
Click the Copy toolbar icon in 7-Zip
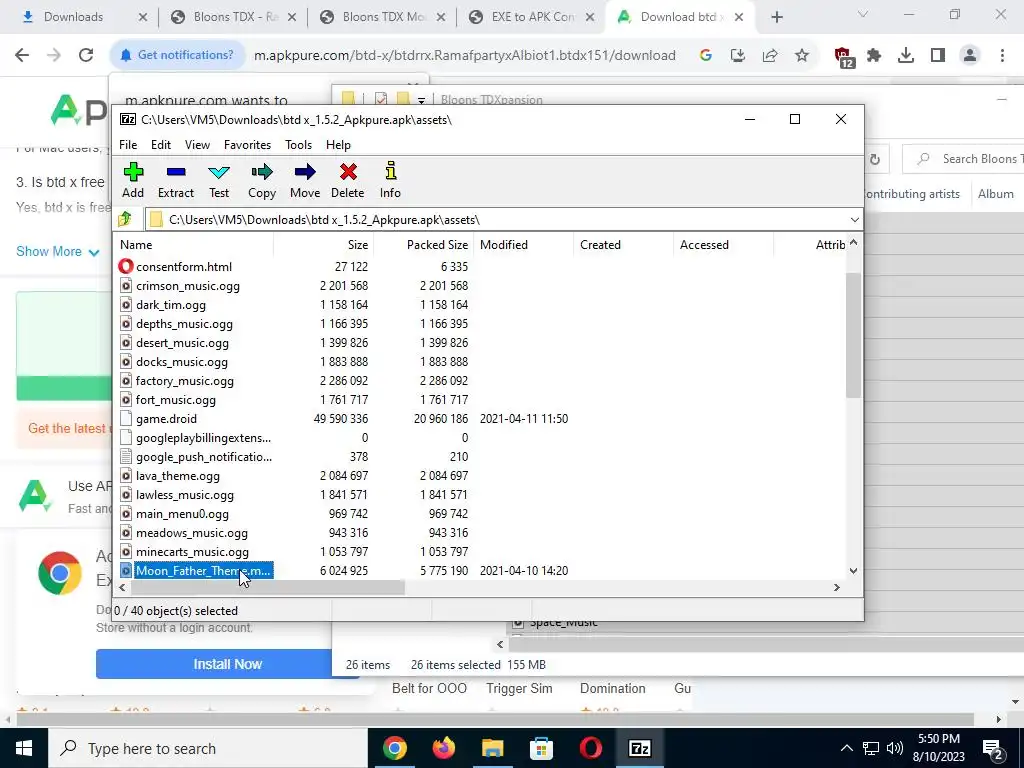[x=262, y=172]
